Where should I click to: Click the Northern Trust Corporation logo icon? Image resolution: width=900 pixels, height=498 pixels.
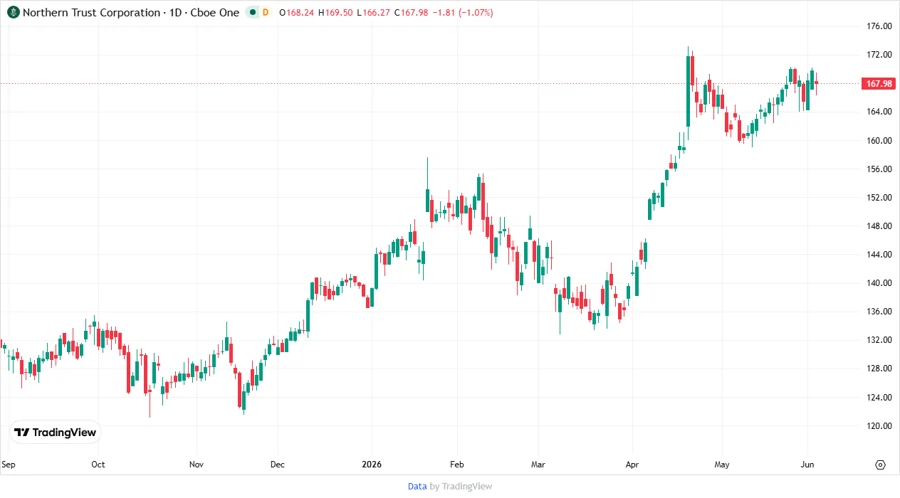pos(13,12)
